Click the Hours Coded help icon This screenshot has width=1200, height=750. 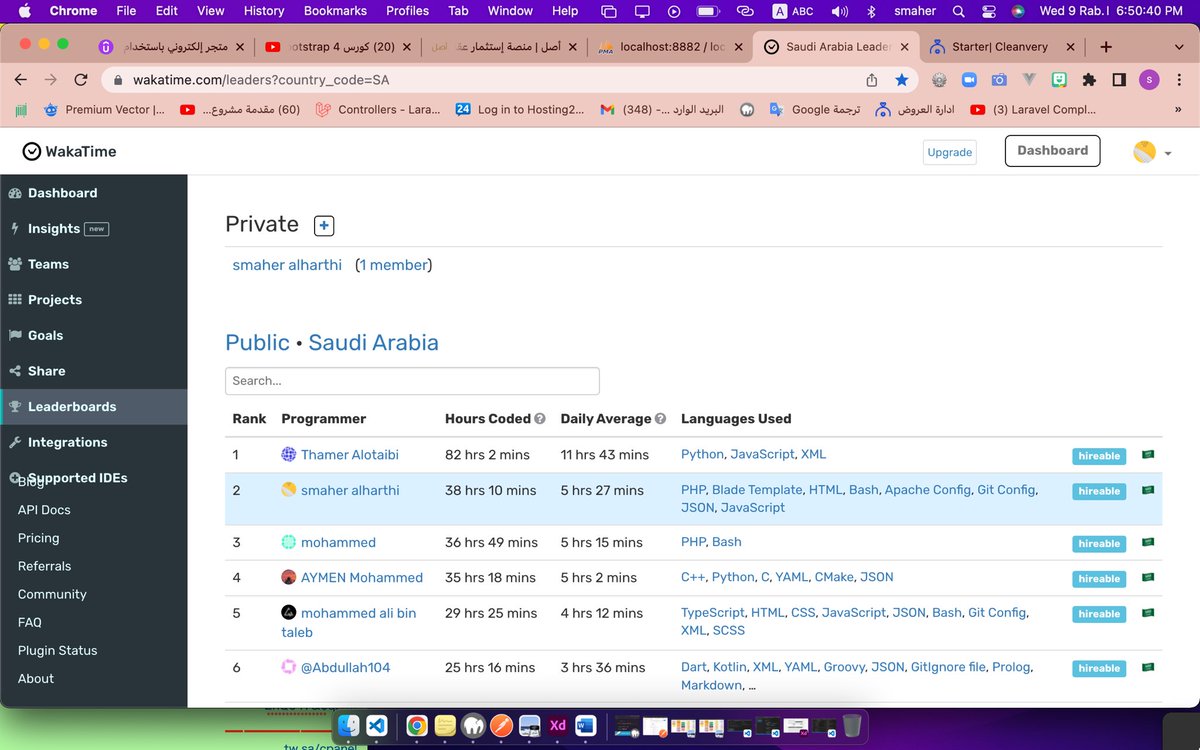tap(540, 419)
